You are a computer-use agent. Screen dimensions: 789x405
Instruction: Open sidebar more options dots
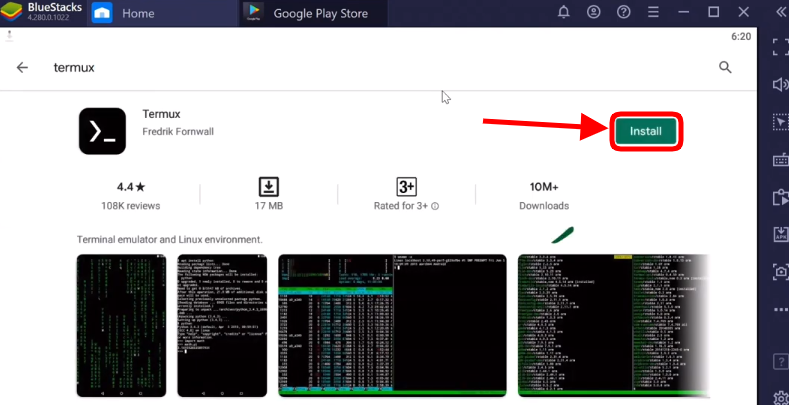[780, 310]
